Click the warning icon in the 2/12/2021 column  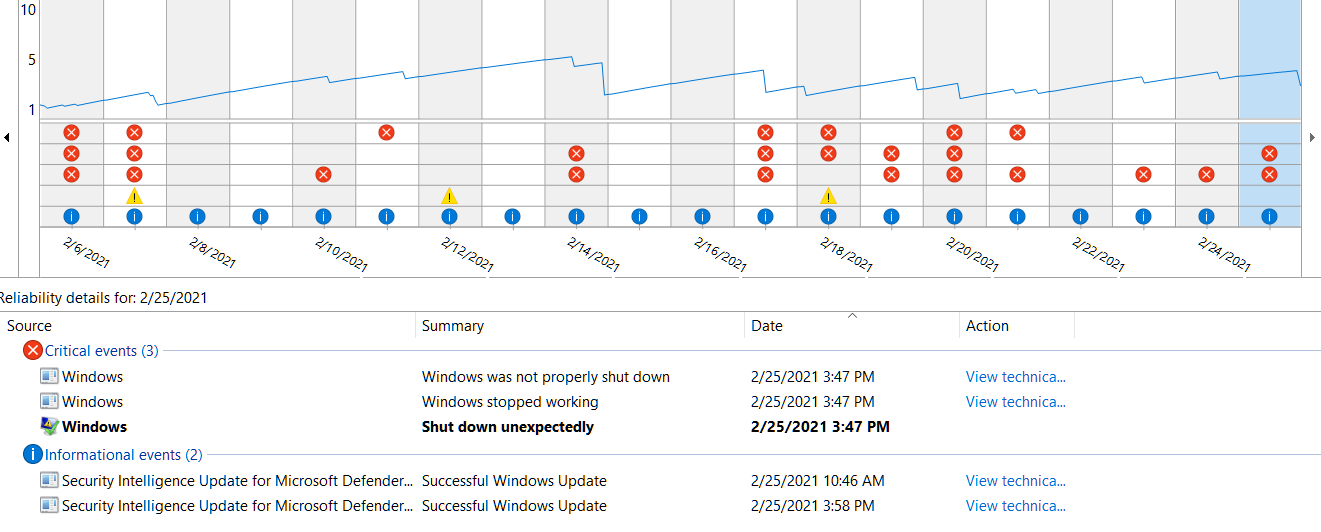tap(449, 196)
